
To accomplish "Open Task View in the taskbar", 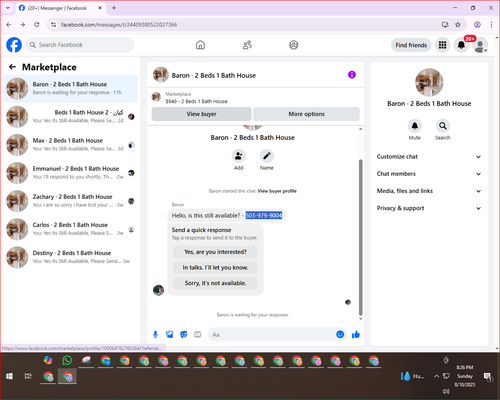I will [x=28, y=376].
